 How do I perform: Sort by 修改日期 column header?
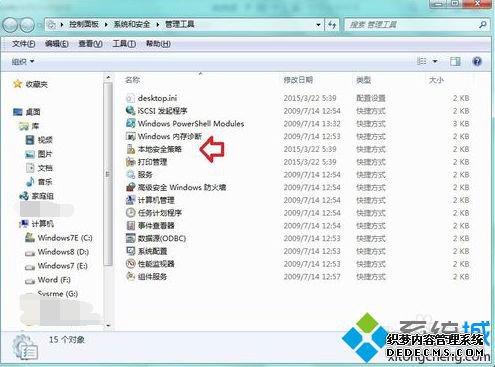(x=298, y=80)
